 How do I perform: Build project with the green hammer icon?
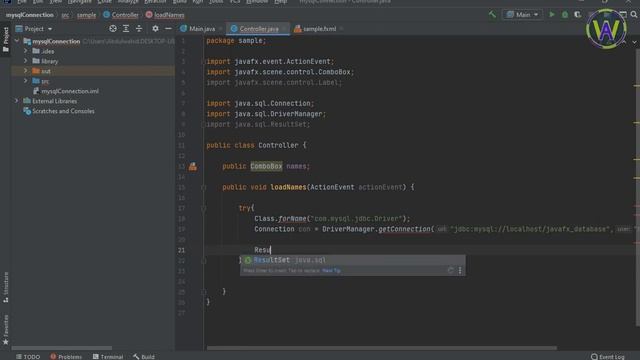[x=492, y=15]
